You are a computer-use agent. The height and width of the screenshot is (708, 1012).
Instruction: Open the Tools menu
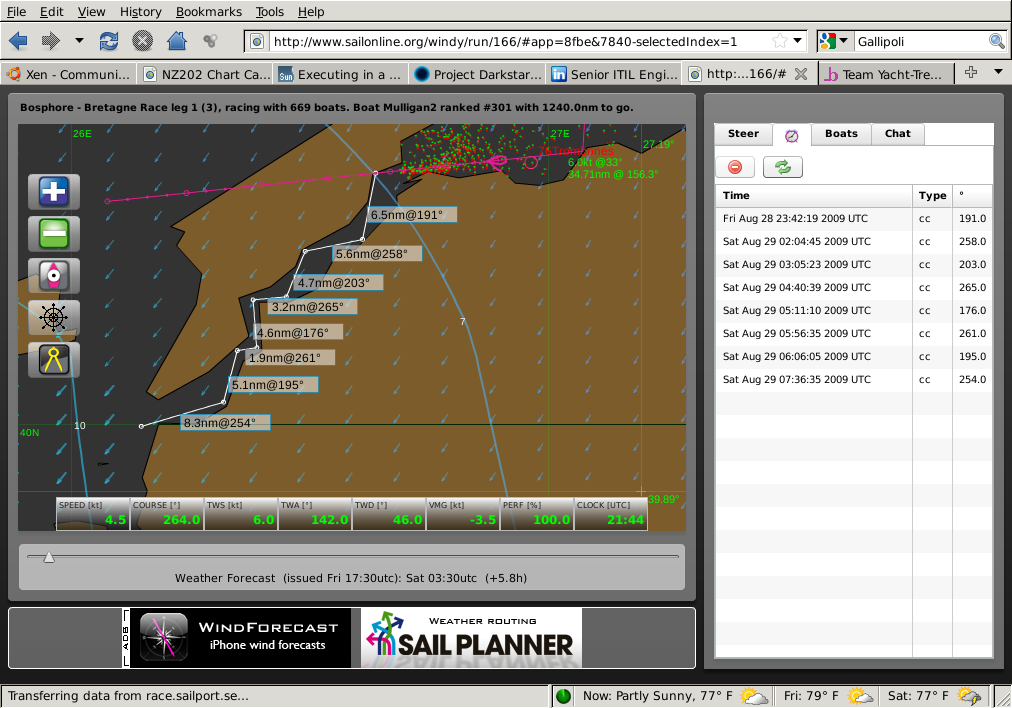click(x=269, y=12)
